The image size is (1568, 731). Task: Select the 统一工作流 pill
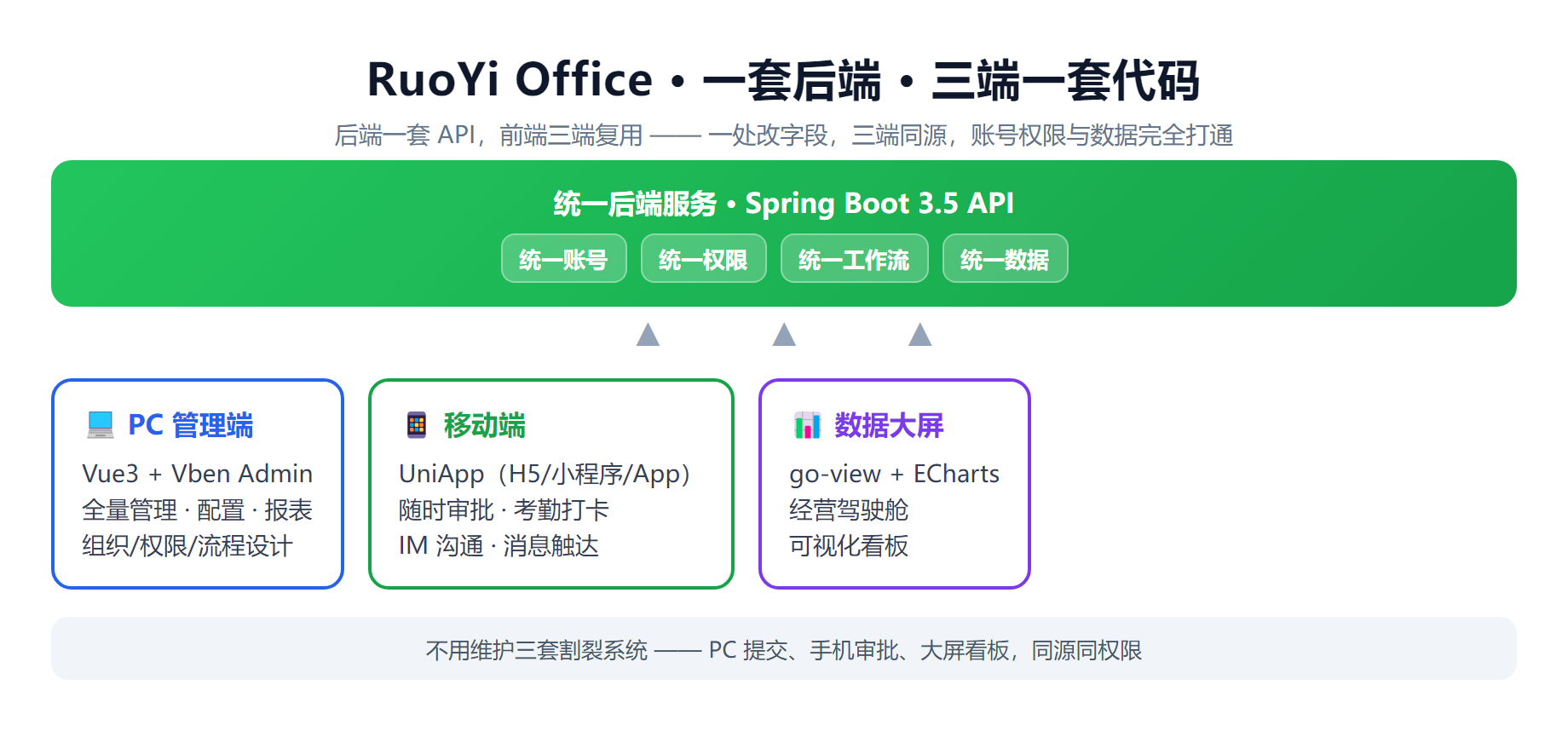click(855, 258)
